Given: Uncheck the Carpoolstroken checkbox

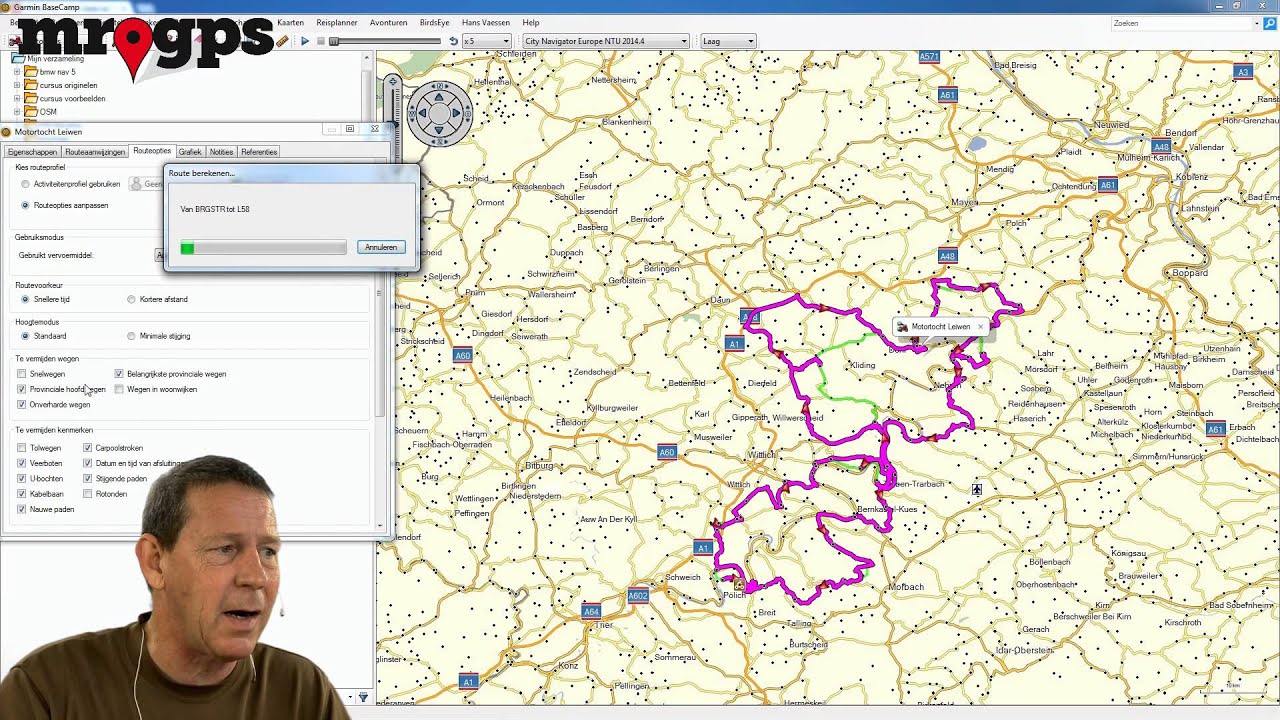Looking at the screenshot, I should 88,448.
